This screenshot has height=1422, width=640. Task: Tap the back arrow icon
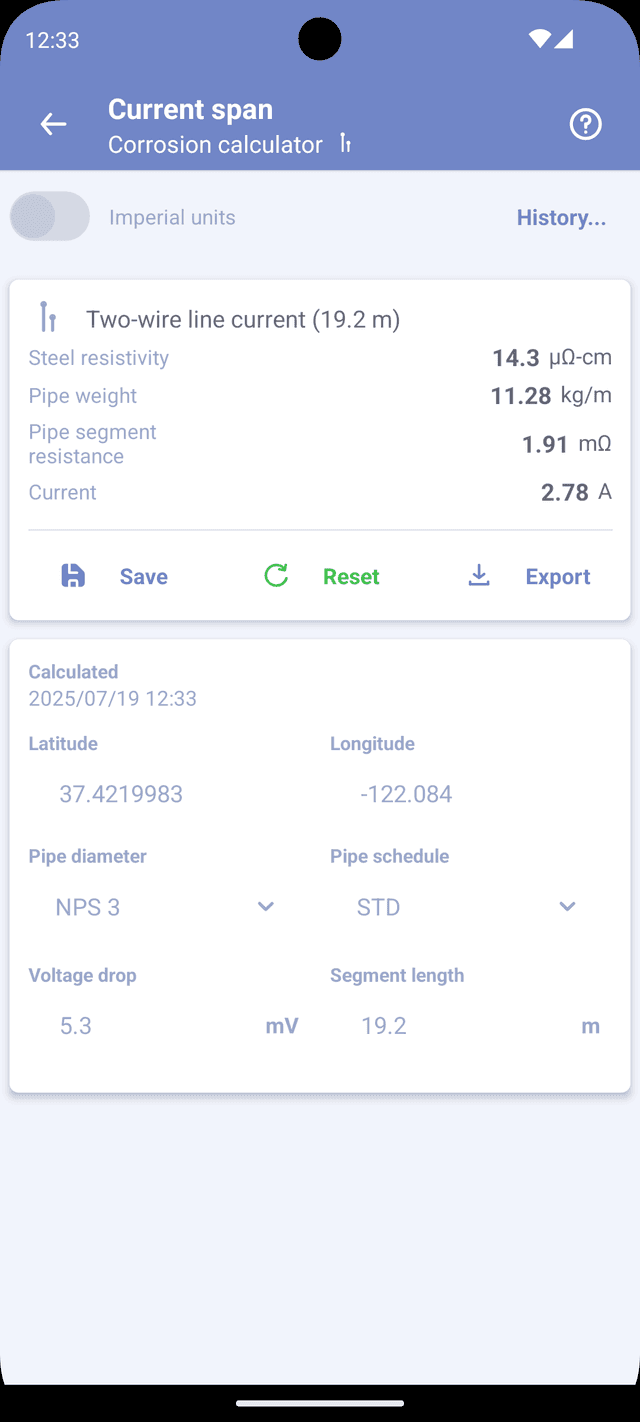tap(53, 124)
